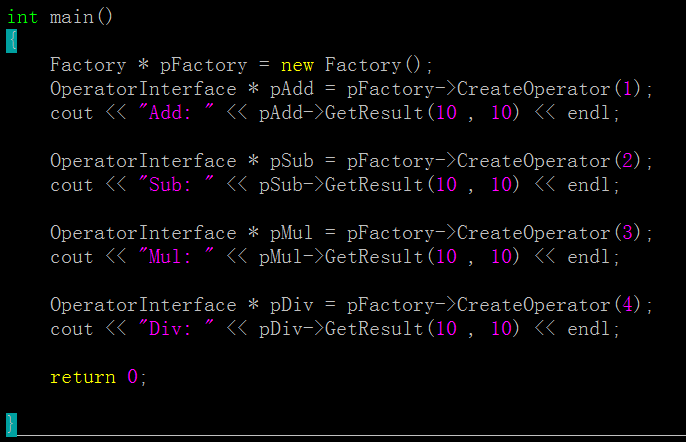Image resolution: width=686 pixels, height=442 pixels.
Task: Click the 'pMul' variable in its declaration
Action: 291,233
